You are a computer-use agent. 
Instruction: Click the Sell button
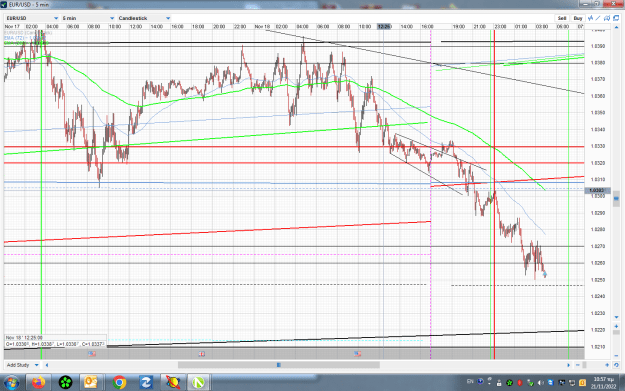[x=562, y=18]
